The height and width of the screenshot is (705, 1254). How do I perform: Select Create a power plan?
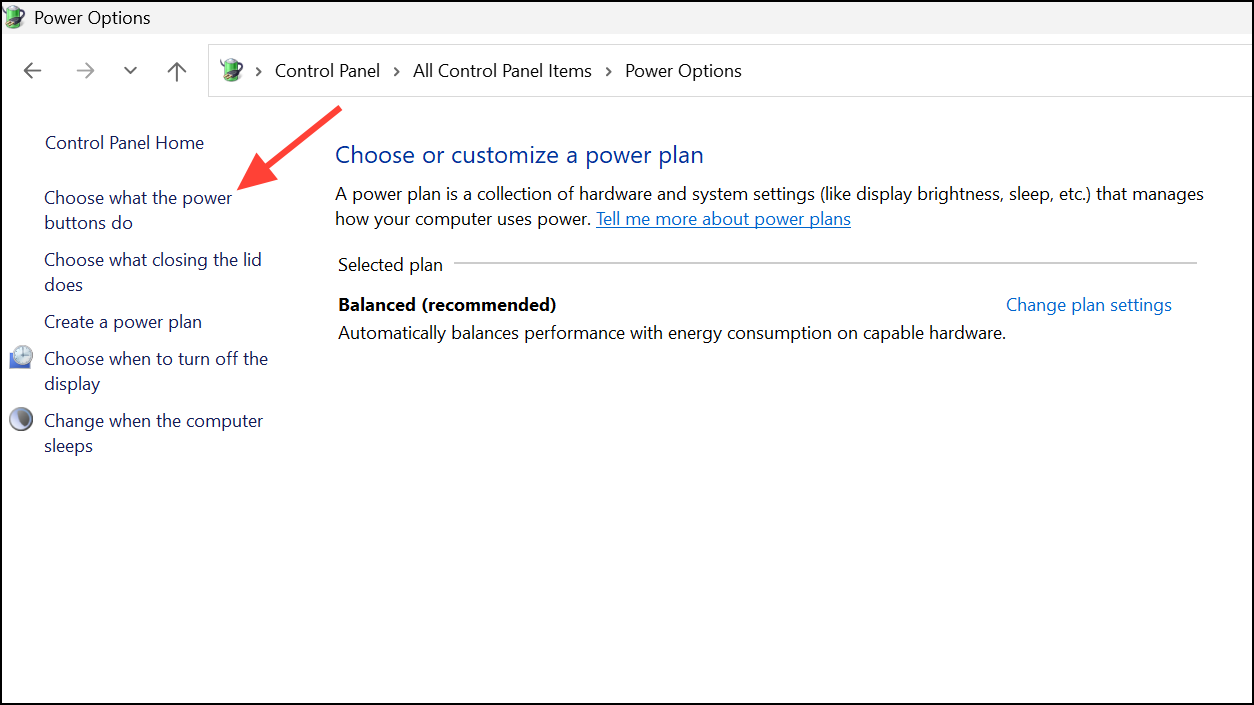pos(122,321)
